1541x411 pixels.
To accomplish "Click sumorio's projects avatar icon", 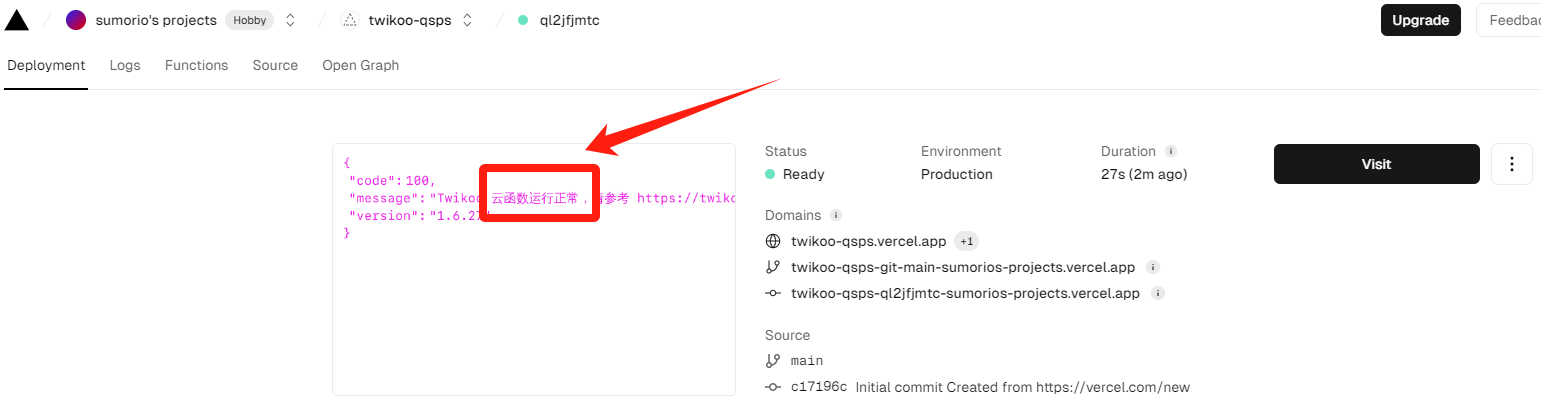I will pos(76,20).
